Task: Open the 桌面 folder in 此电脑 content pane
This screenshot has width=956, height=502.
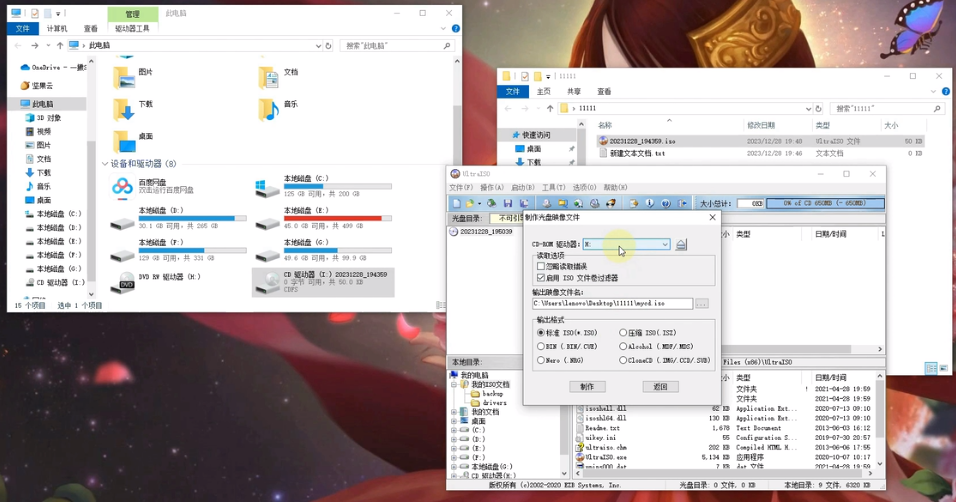Action: tap(133, 142)
